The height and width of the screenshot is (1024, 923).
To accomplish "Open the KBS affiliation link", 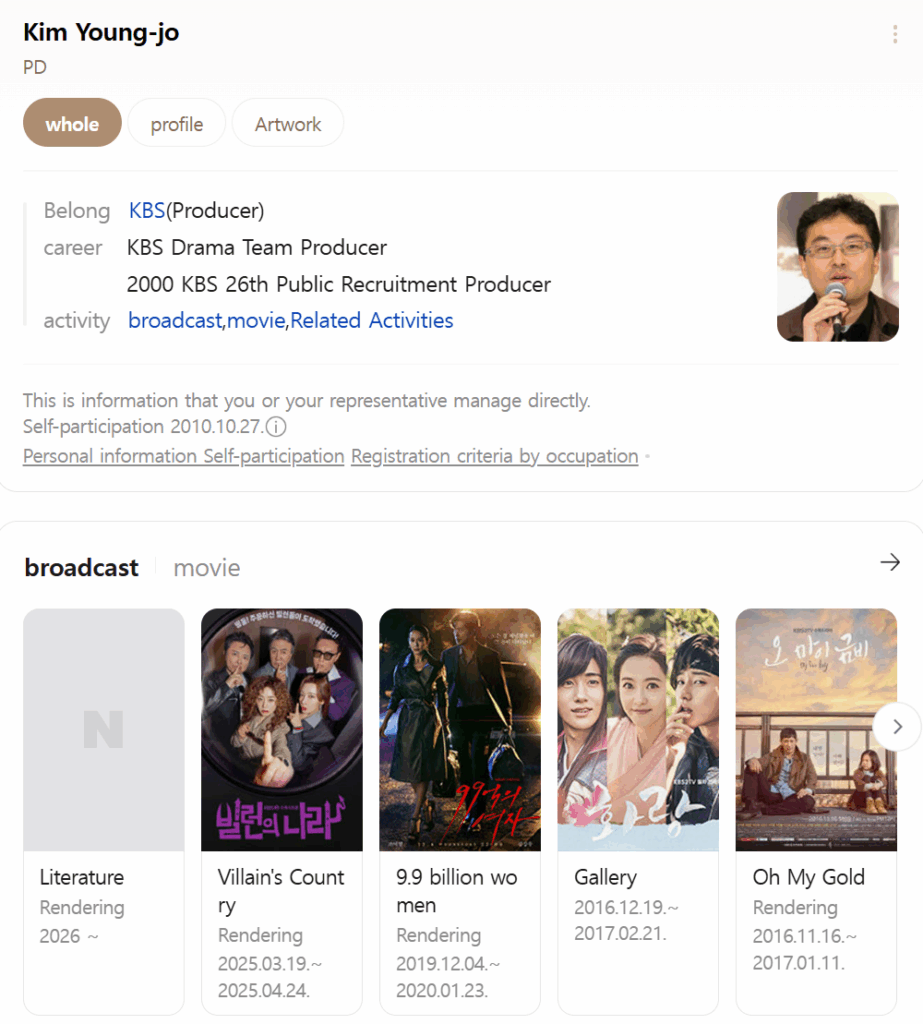I will [x=147, y=211].
